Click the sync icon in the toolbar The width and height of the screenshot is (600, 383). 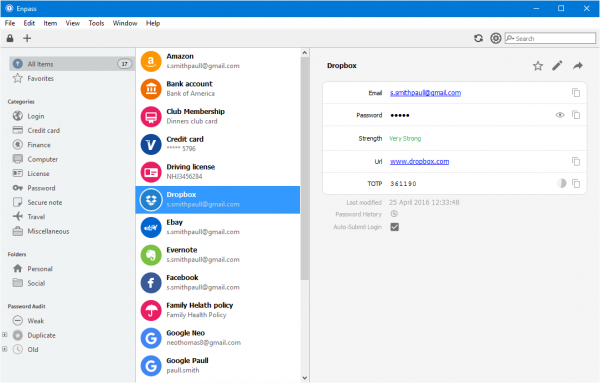[478, 38]
